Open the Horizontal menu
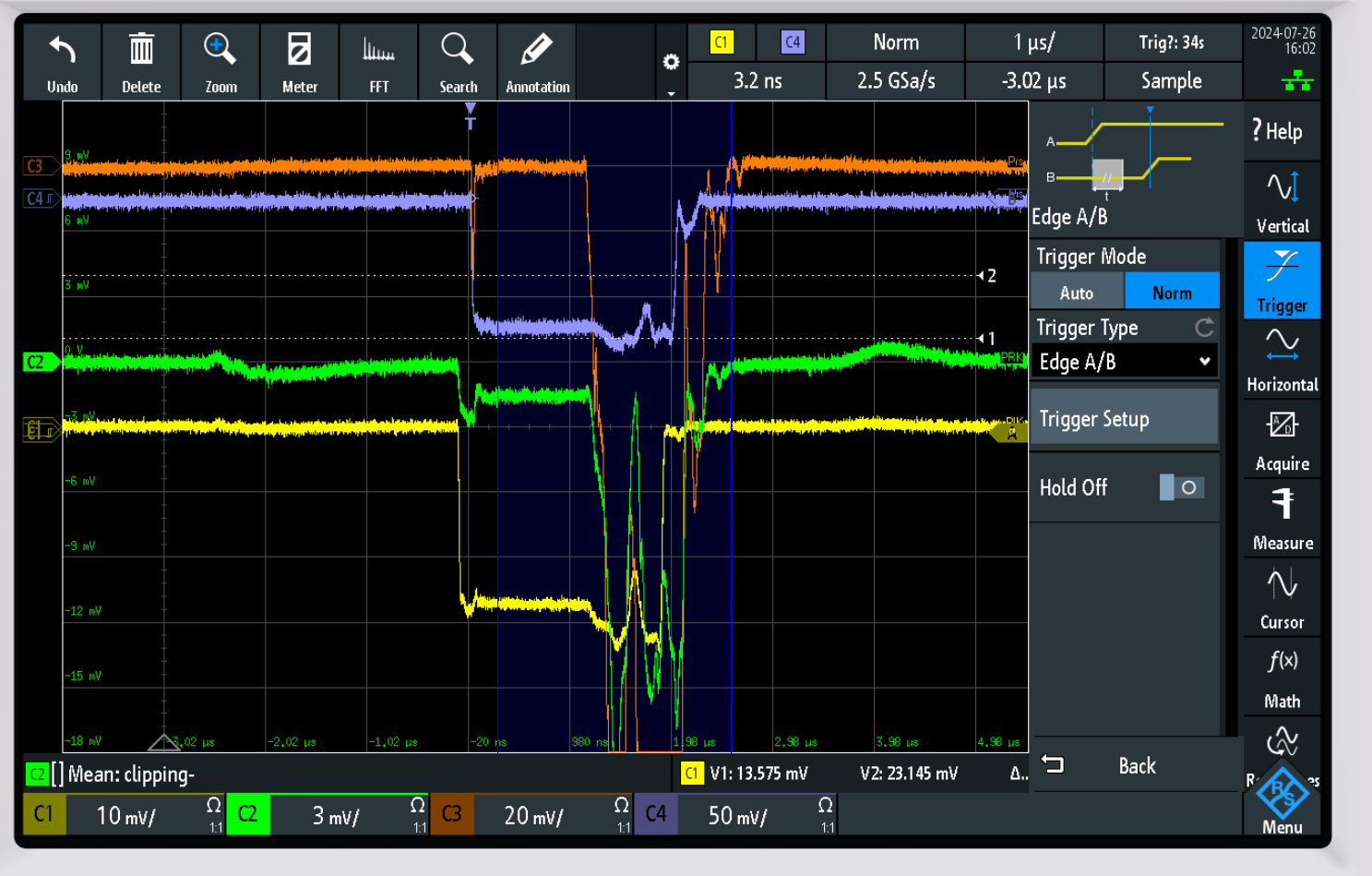Screen dimensions: 1372x876 pos(1282,360)
